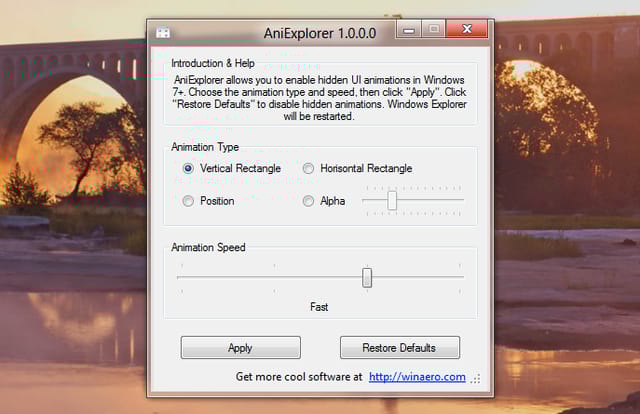Click the AniExplorer title bar app icon
Image resolution: width=640 pixels, height=414 pixels.
tap(163, 33)
